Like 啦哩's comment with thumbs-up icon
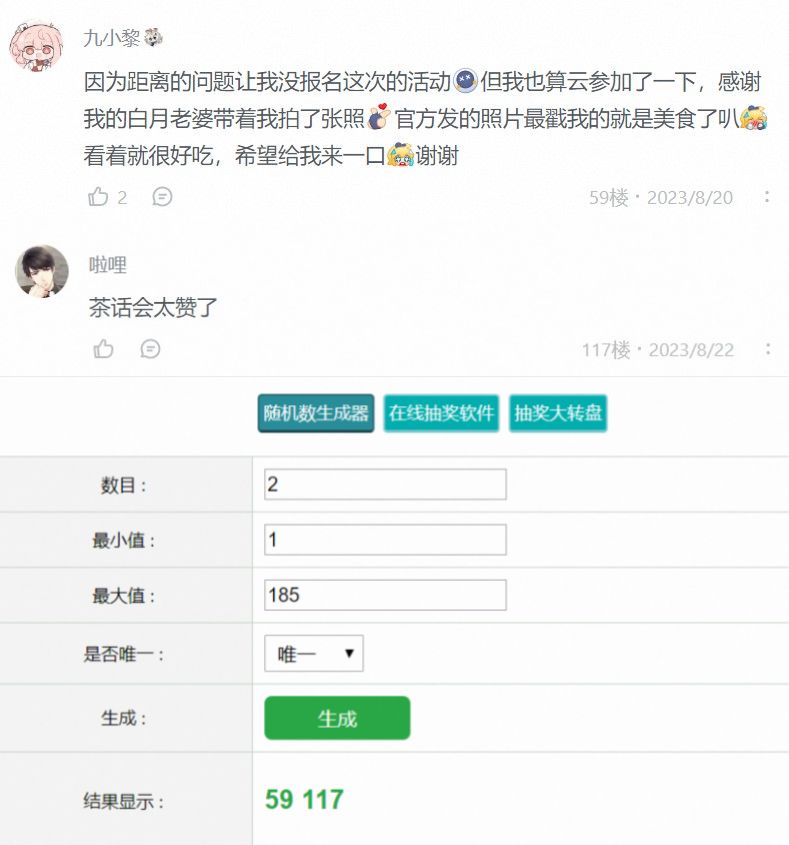This screenshot has width=789, height=845. [103, 349]
